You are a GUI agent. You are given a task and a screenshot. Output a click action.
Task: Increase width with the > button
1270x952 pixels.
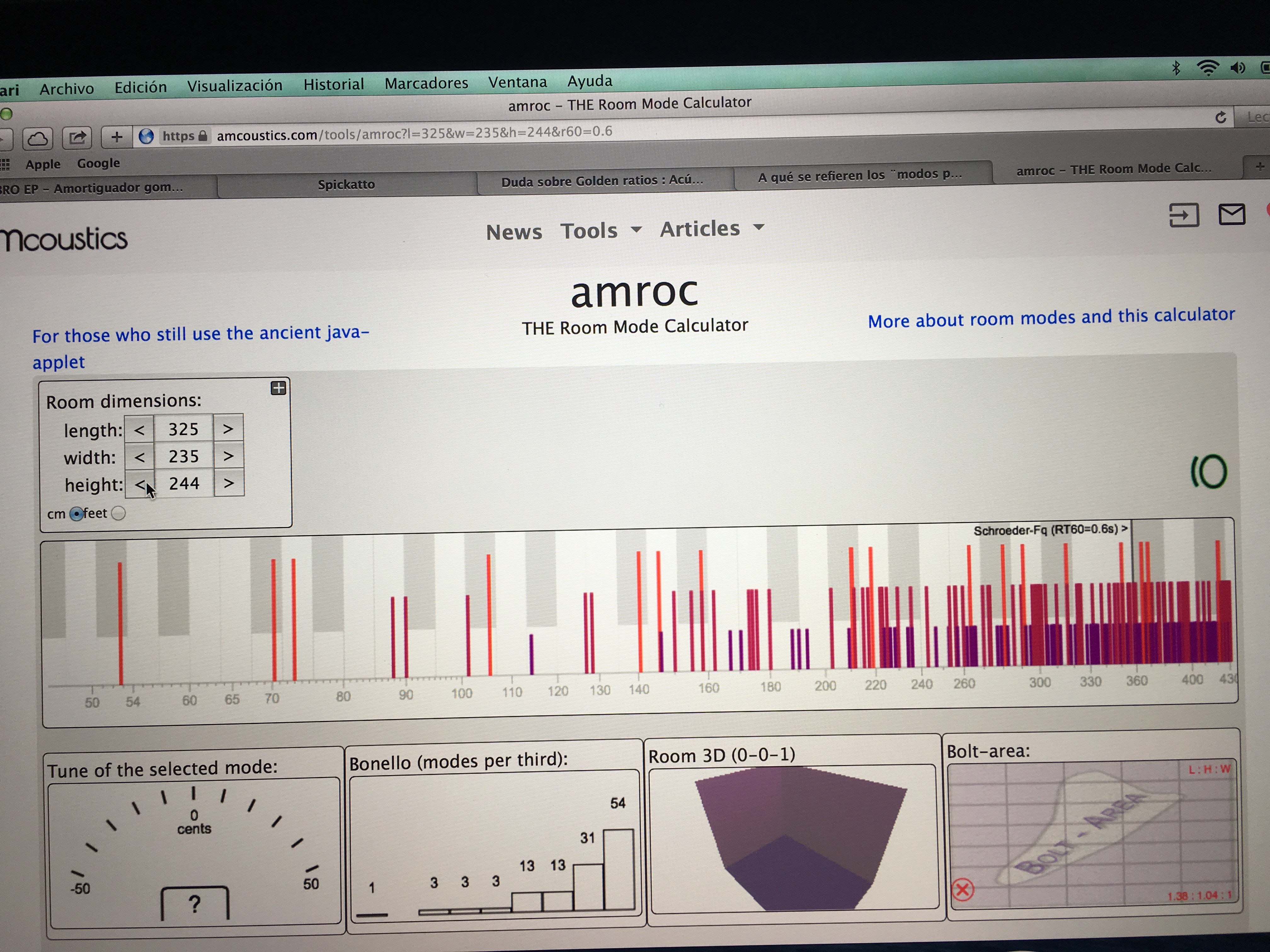point(228,456)
